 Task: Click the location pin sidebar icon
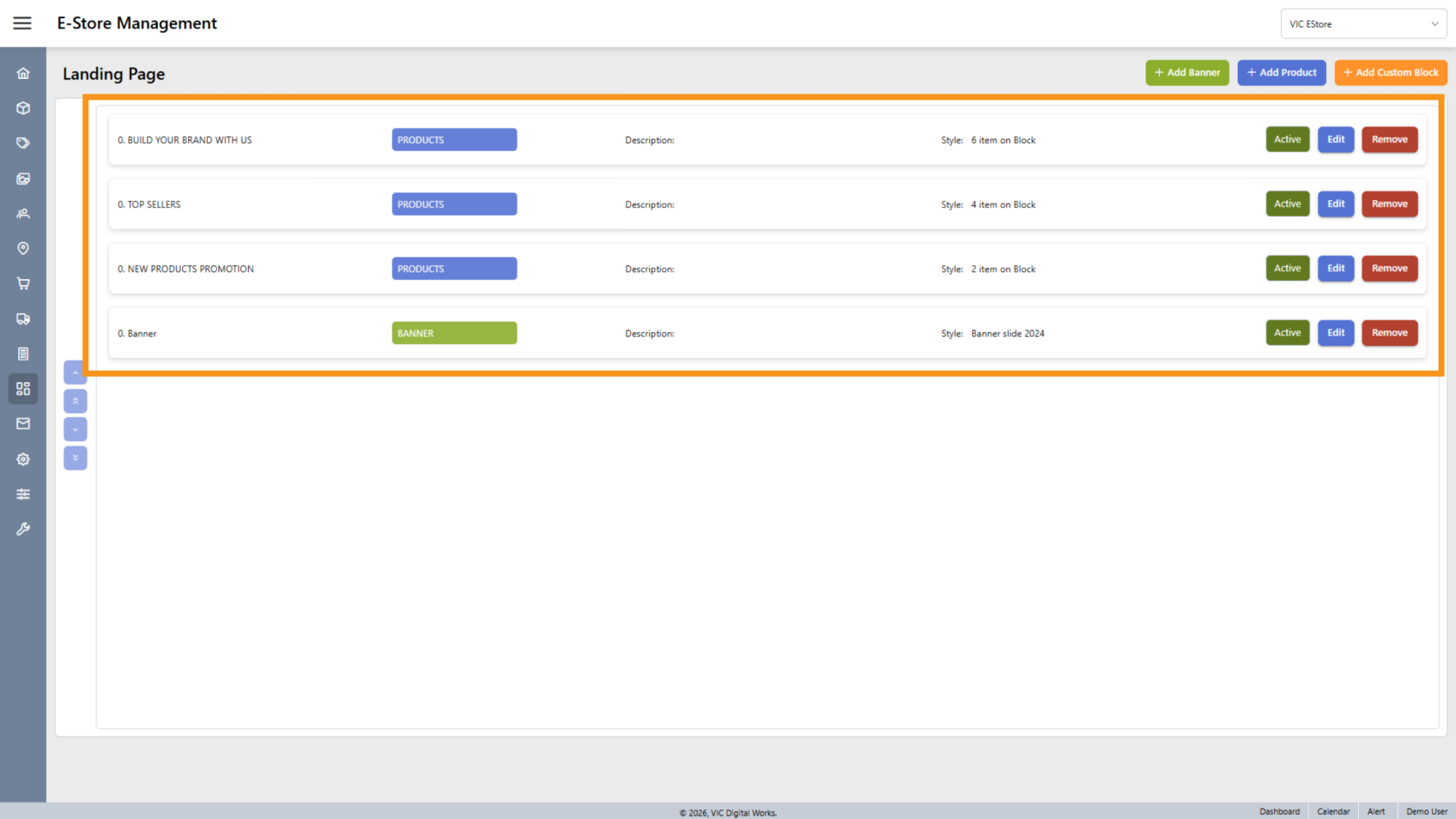[23, 249]
